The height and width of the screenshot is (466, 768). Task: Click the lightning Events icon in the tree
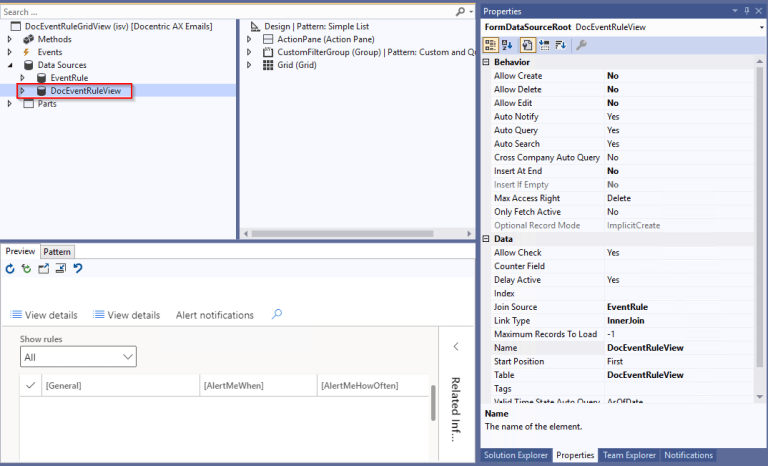click(x=26, y=52)
